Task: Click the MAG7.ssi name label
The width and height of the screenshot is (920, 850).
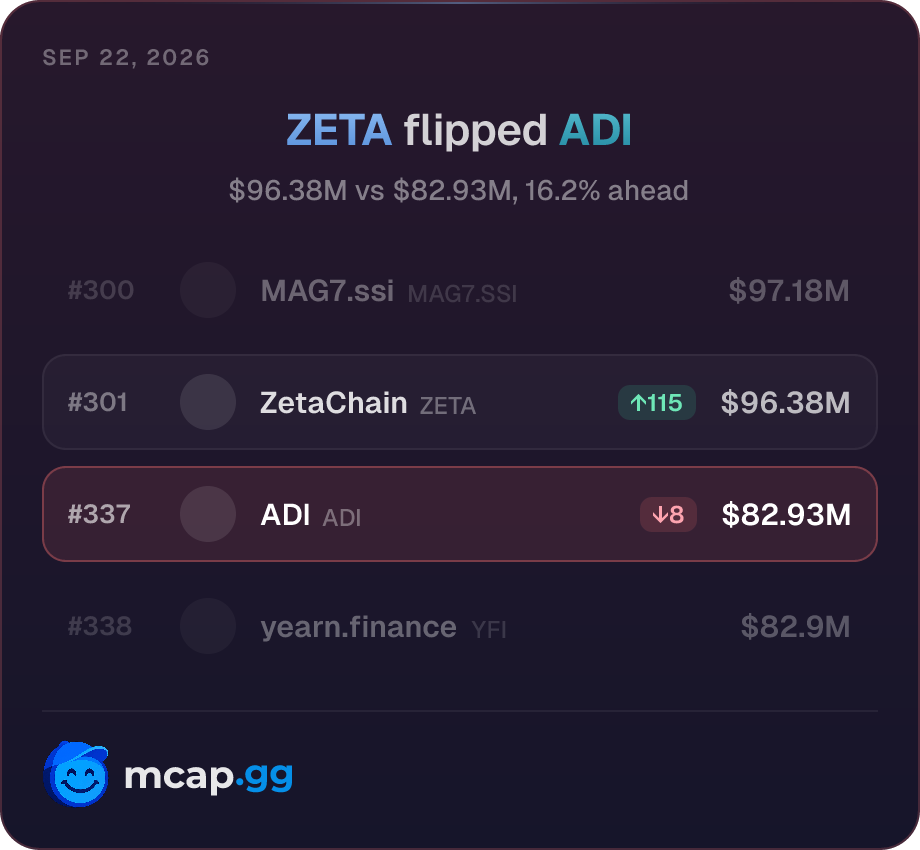Action: coord(327,290)
